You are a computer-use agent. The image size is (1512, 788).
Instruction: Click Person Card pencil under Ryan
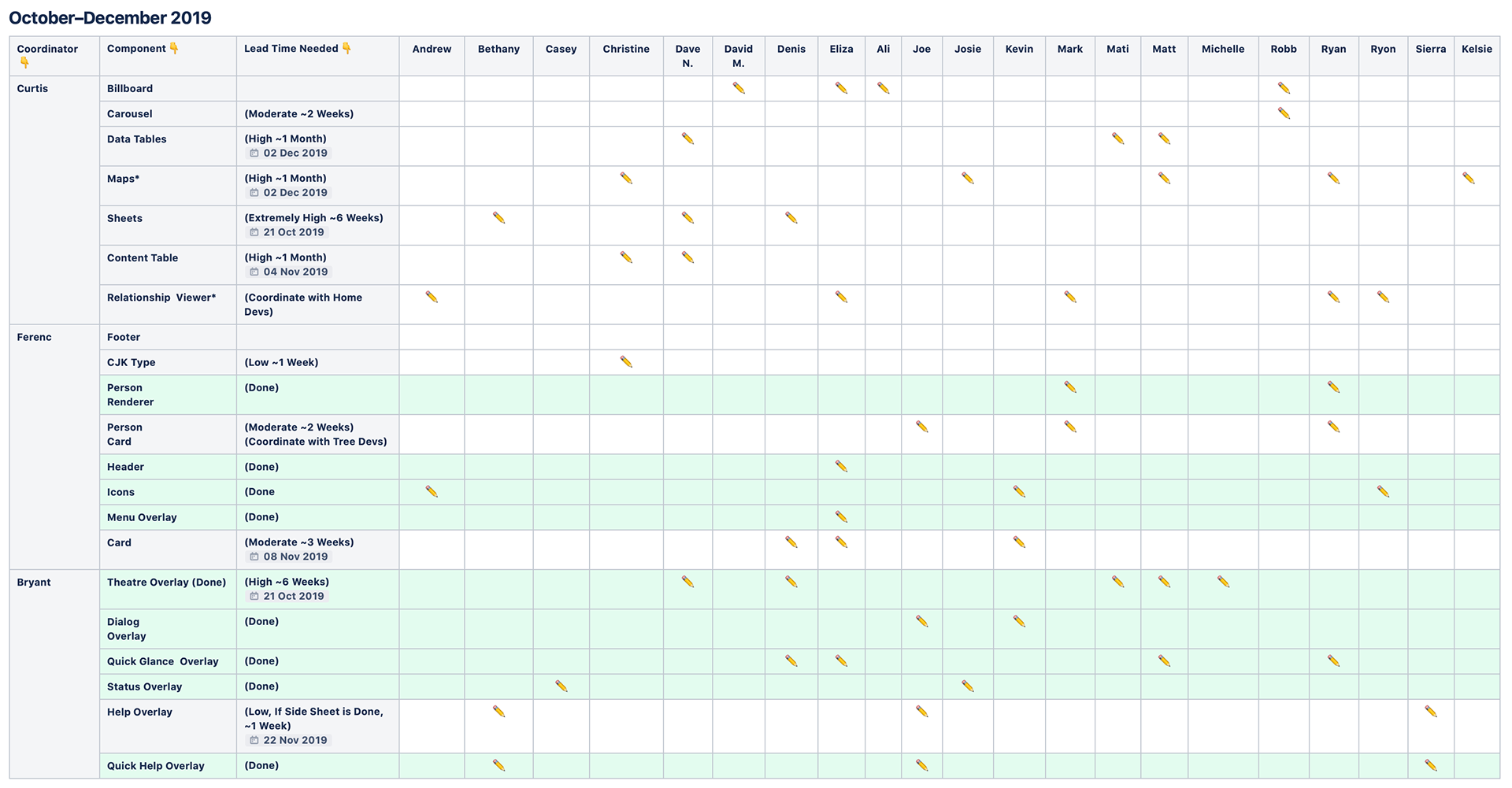tap(1333, 427)
